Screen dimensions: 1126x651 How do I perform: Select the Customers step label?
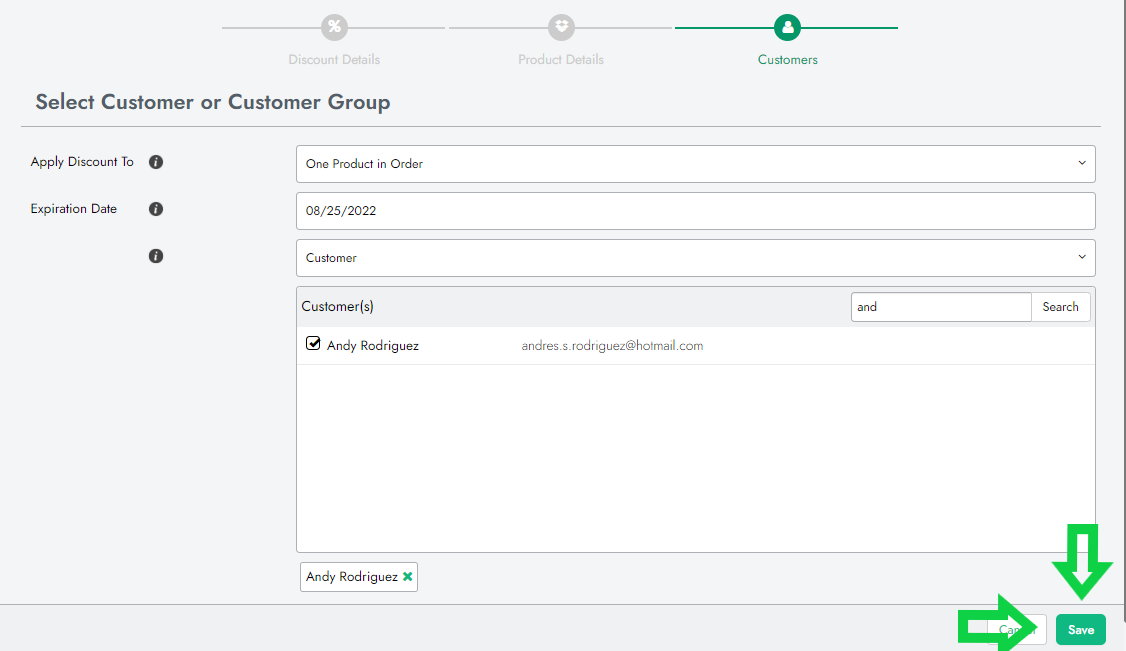(787, 60)
